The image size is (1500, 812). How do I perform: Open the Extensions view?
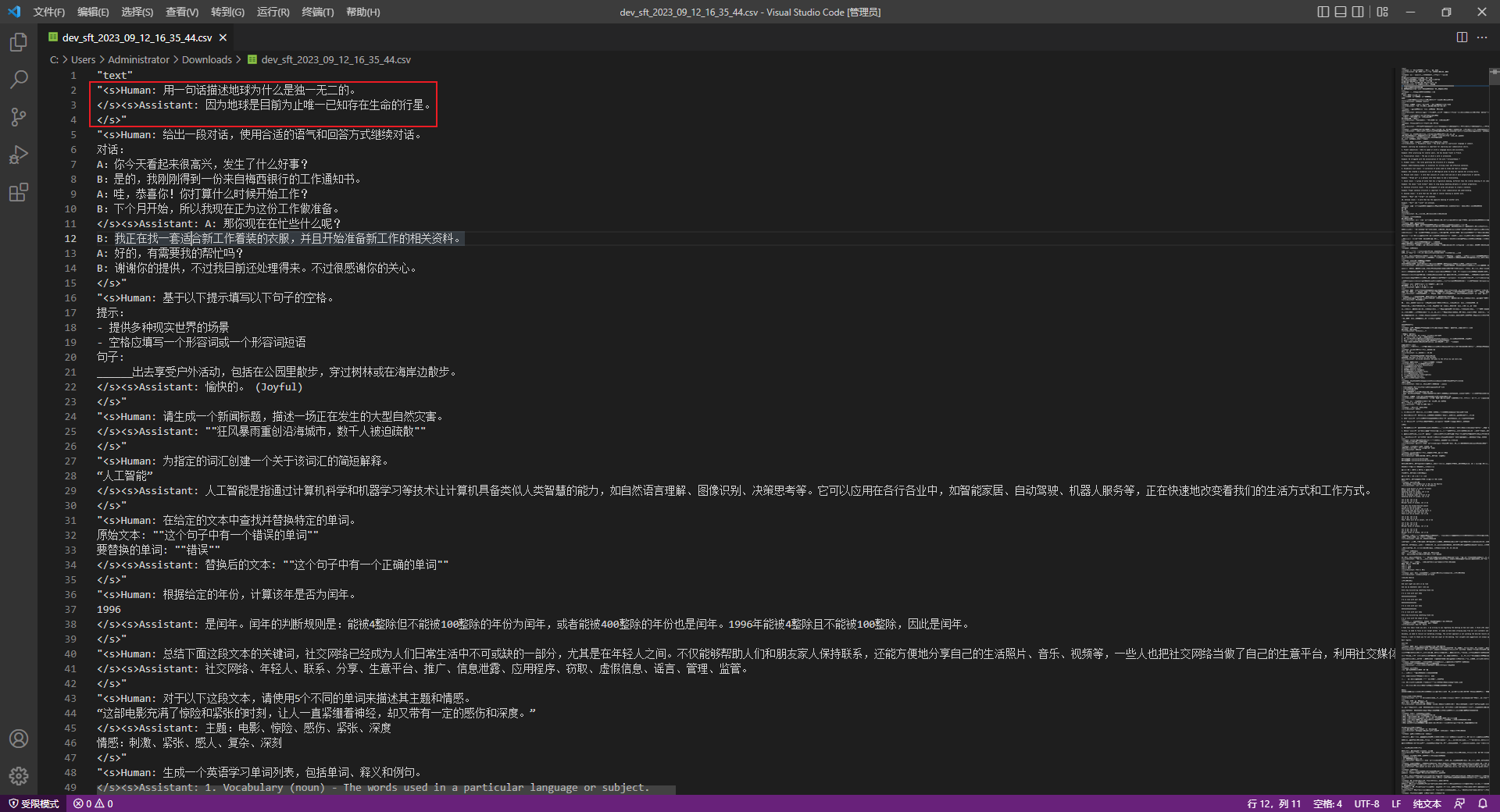(x=19, y=192)
